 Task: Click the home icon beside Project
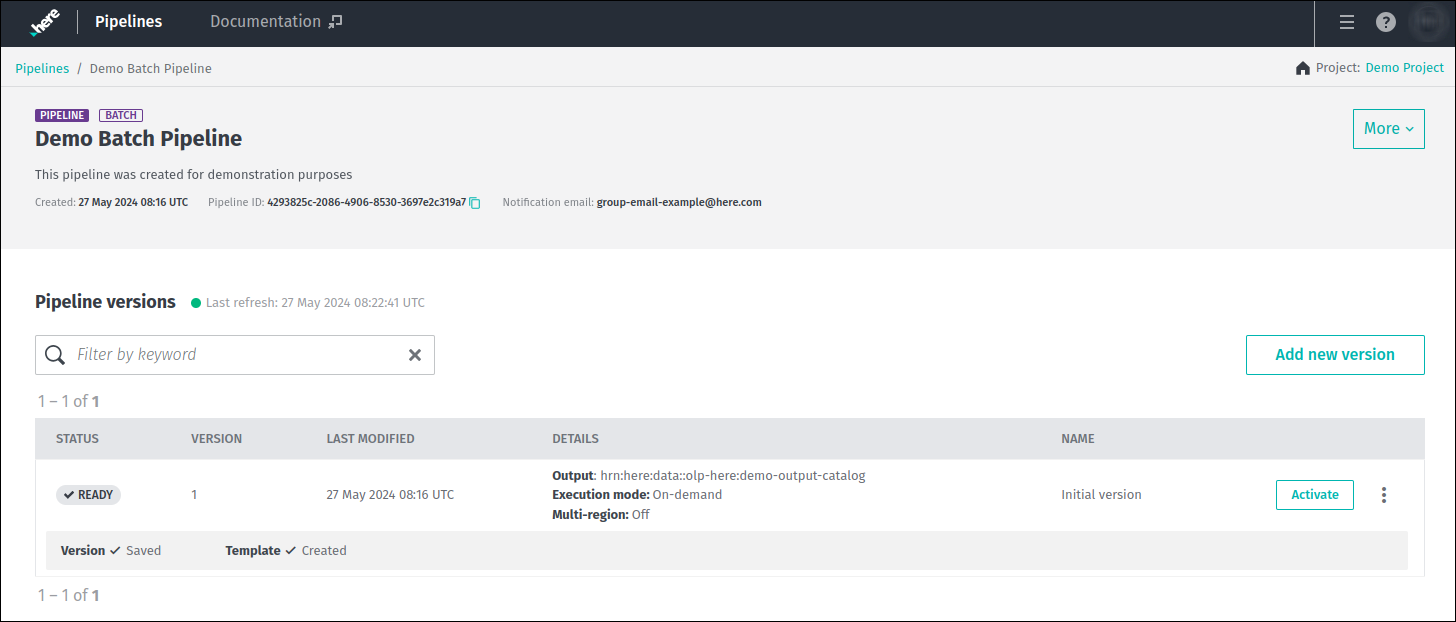tap(1302, 68)
